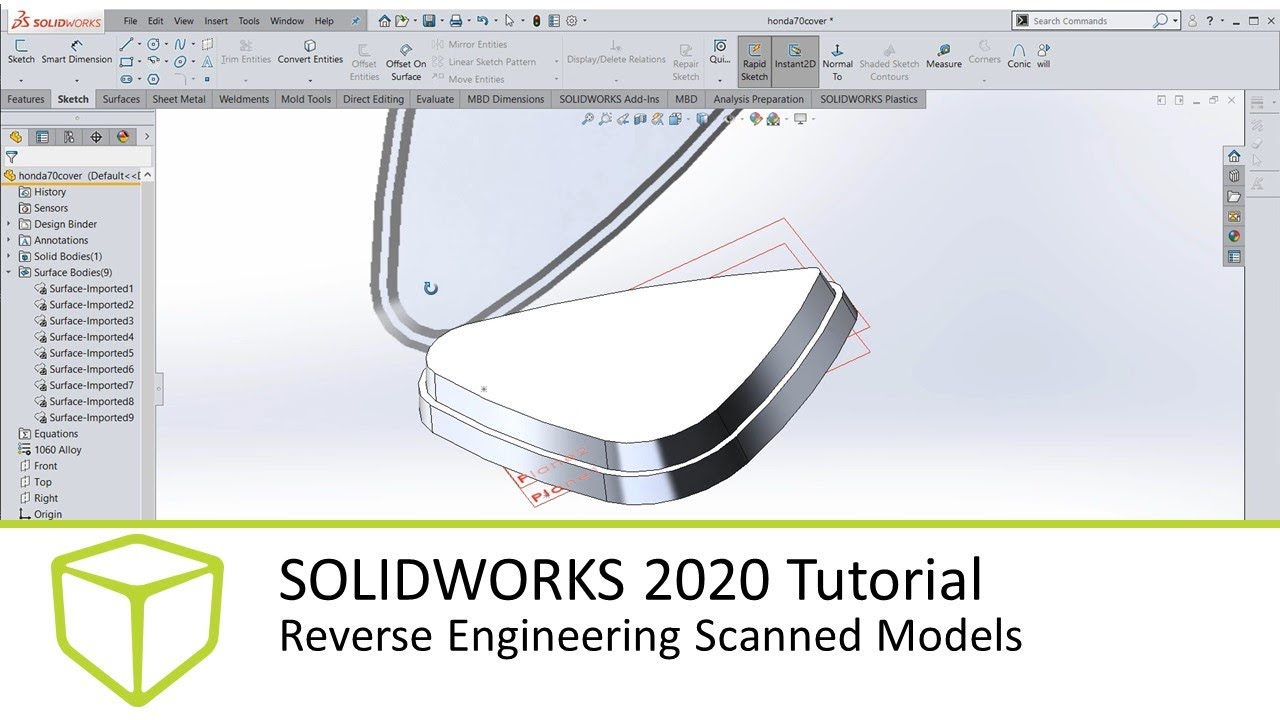Switch to the Features tab
Image resolution: width=1280 pixels, height=720 pixels.
point(26,99)
